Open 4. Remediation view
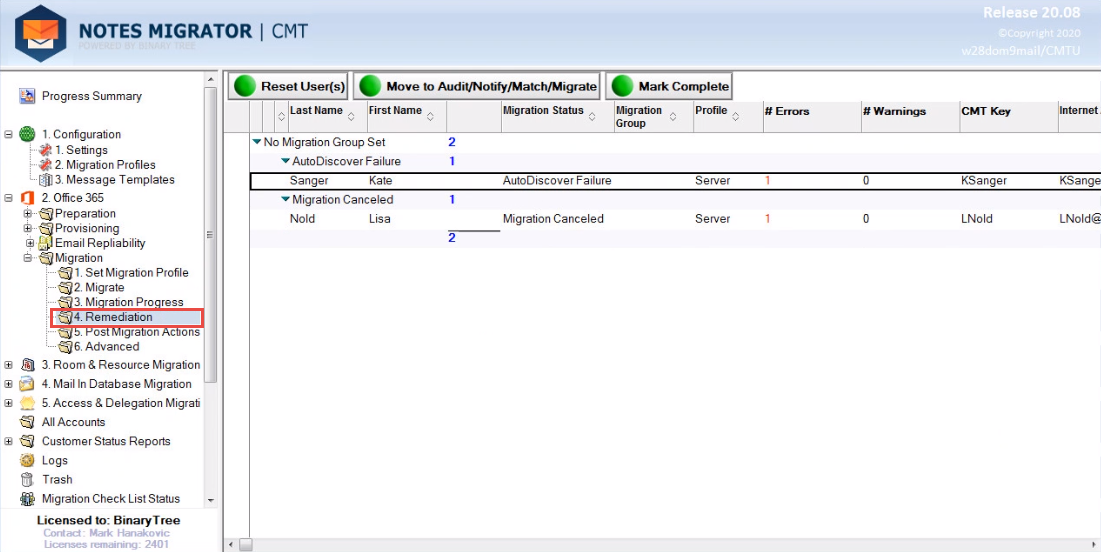1101x552 pixels. (113, 317)
